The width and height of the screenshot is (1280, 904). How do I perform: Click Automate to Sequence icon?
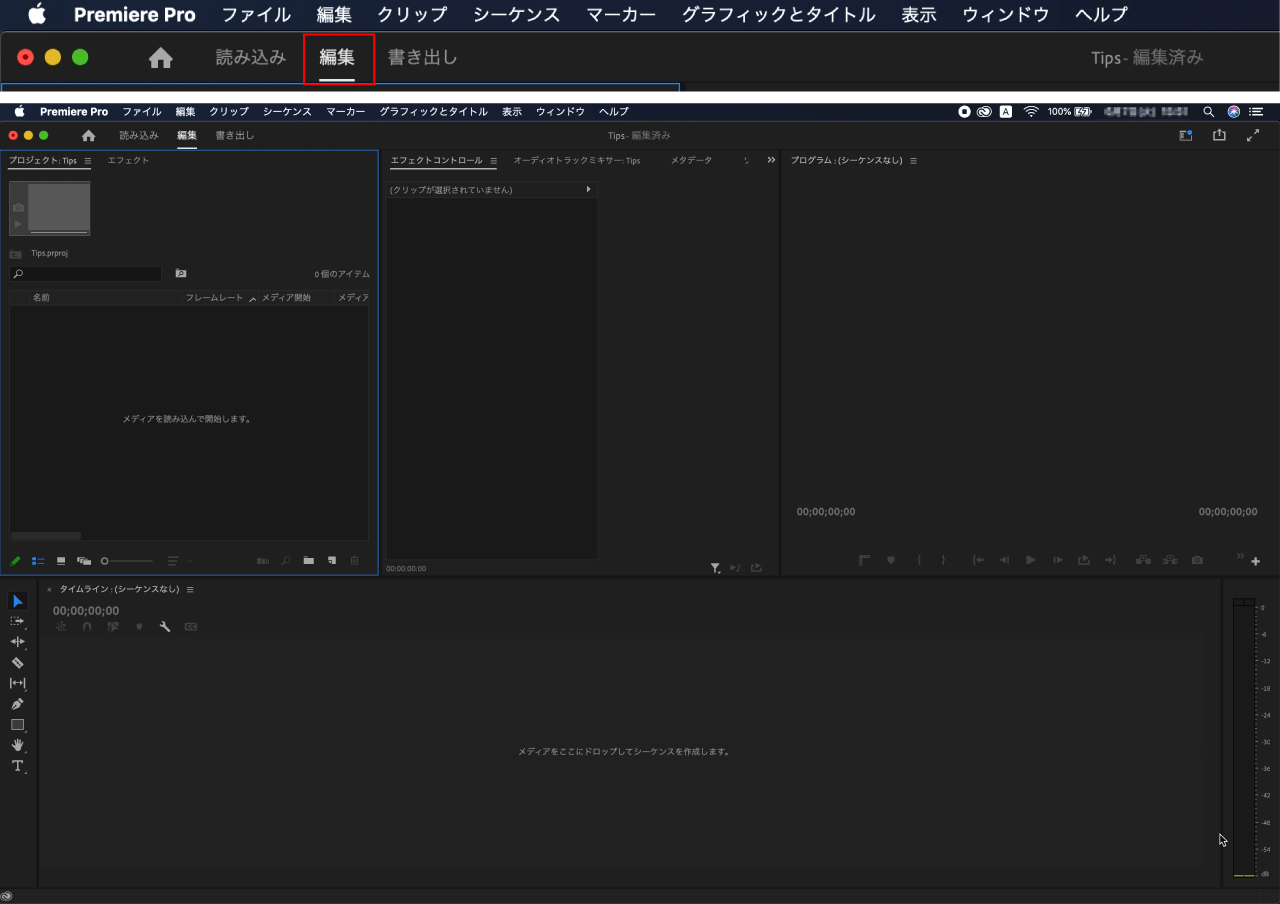tap(263, 561)
